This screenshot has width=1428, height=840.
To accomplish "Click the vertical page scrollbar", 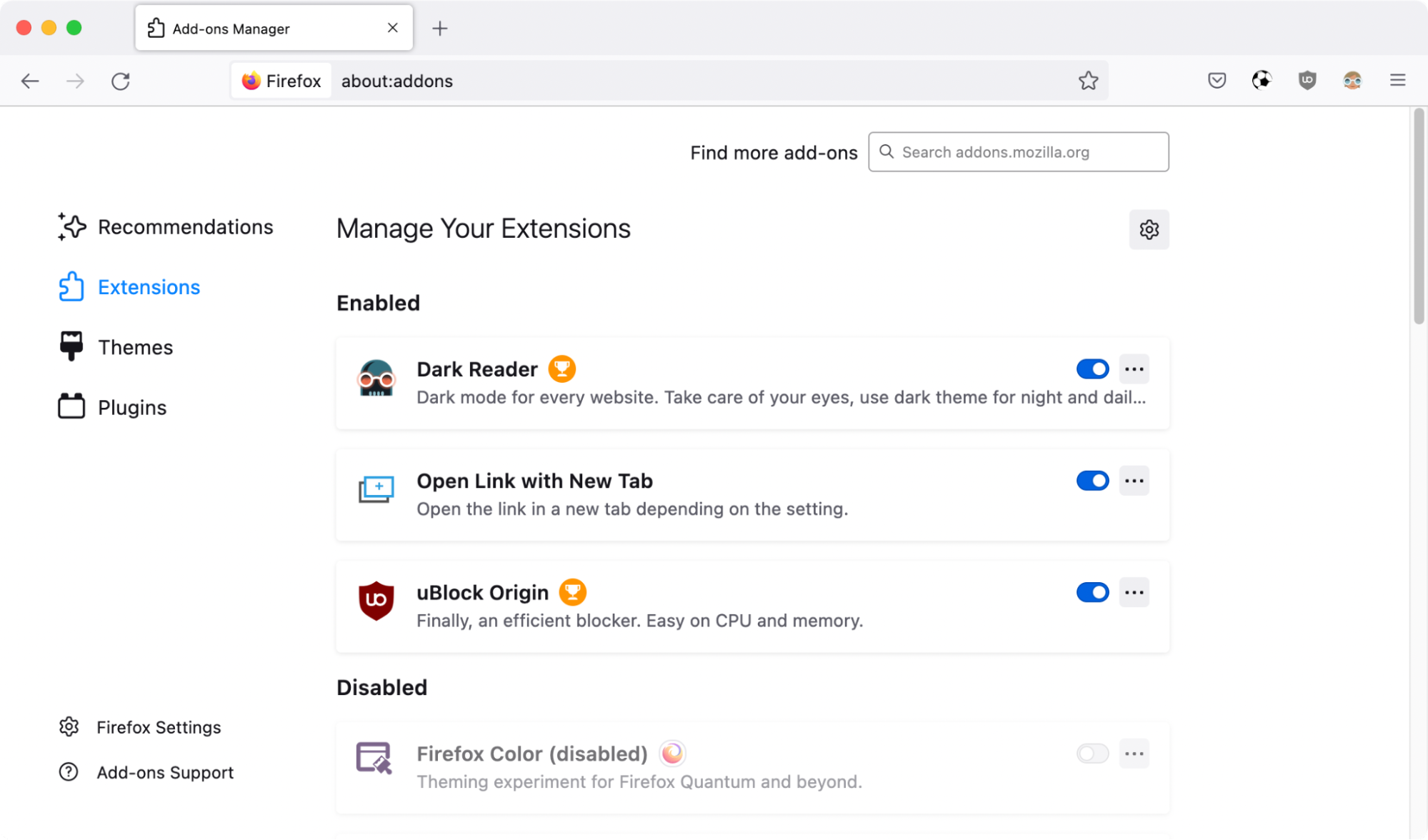I will pos(1419,217).
